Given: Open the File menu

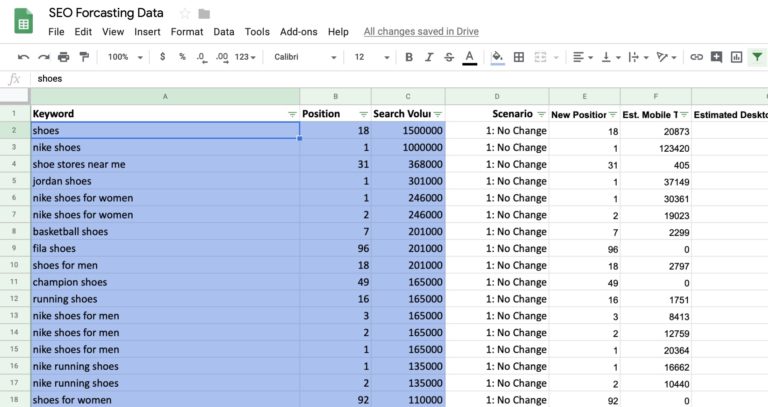Looking at the screenshot, I should click(56, 32).
